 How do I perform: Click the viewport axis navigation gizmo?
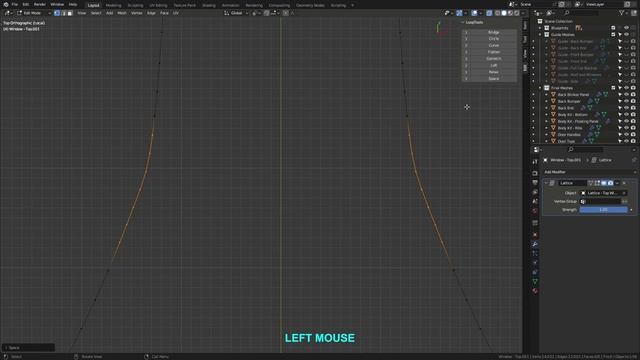click(441, 29)
